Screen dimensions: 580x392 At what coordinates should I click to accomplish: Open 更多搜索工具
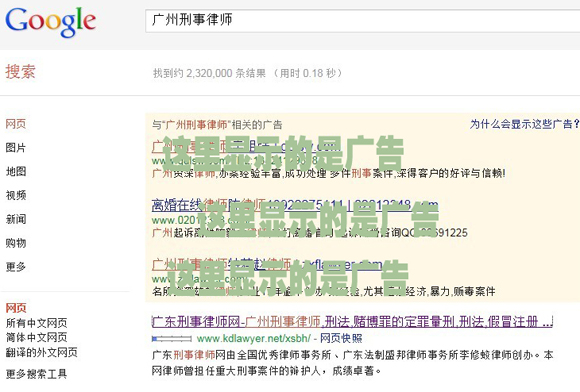36,374
